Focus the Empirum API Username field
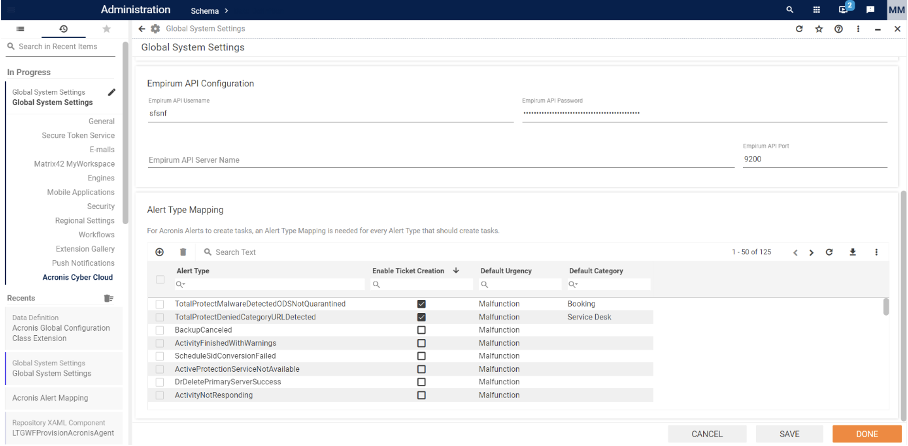This screenshot has height=446, width=908. coord(330,114)
